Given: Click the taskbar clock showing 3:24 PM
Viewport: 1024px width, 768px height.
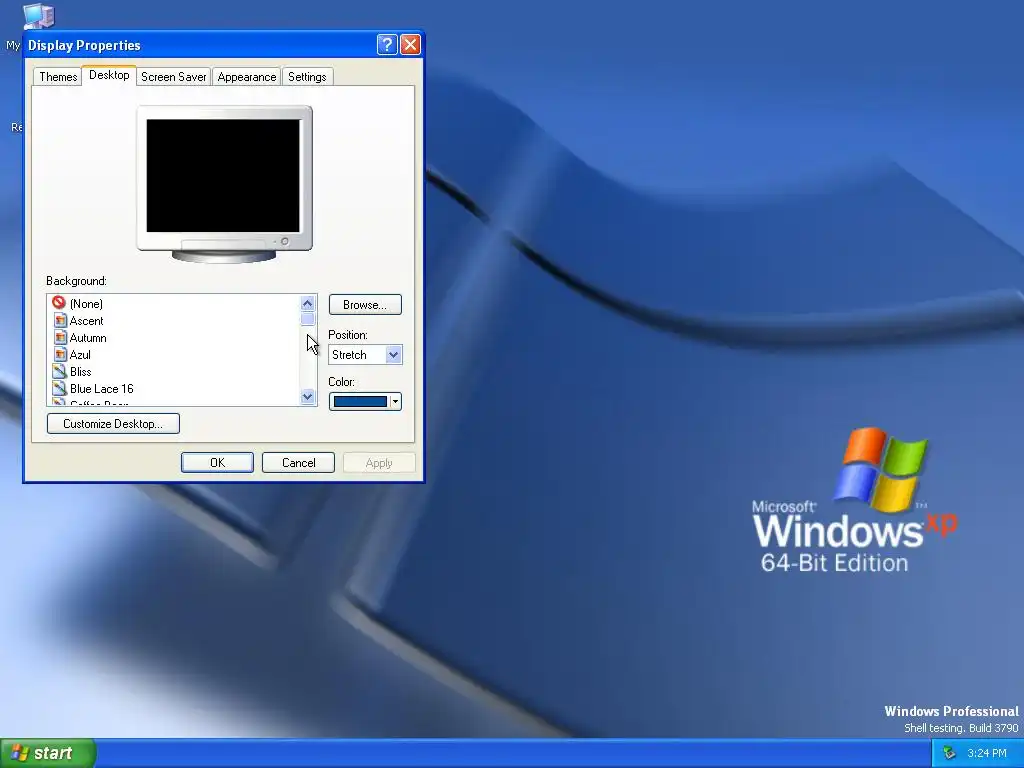Looking at the screenshot, I should coord(987,753).
